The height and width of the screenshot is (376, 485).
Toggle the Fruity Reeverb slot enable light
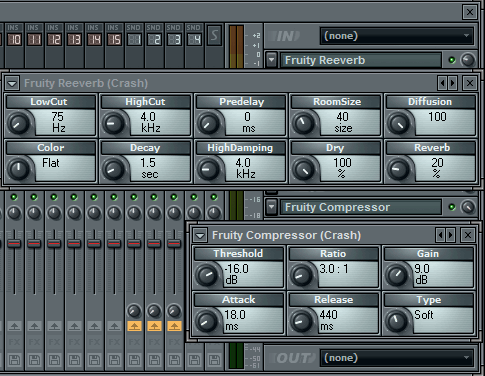tap(452, 60)
